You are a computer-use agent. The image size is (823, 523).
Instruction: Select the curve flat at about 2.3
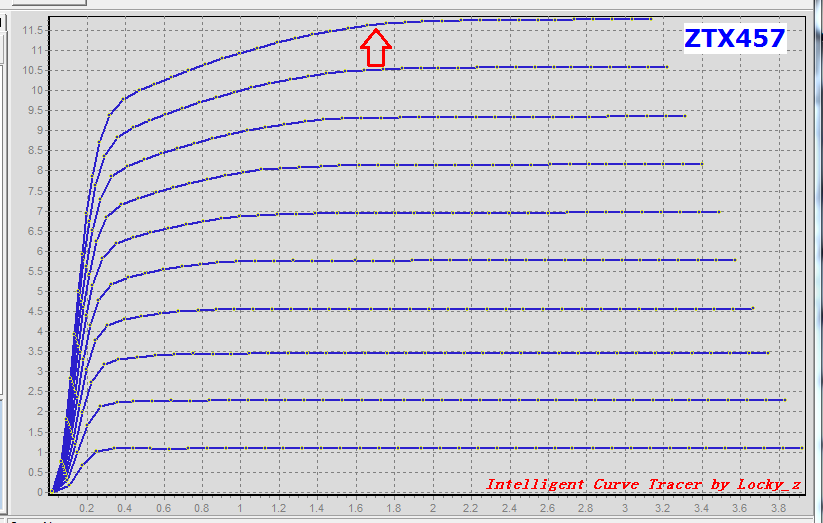tap(420, 400)
